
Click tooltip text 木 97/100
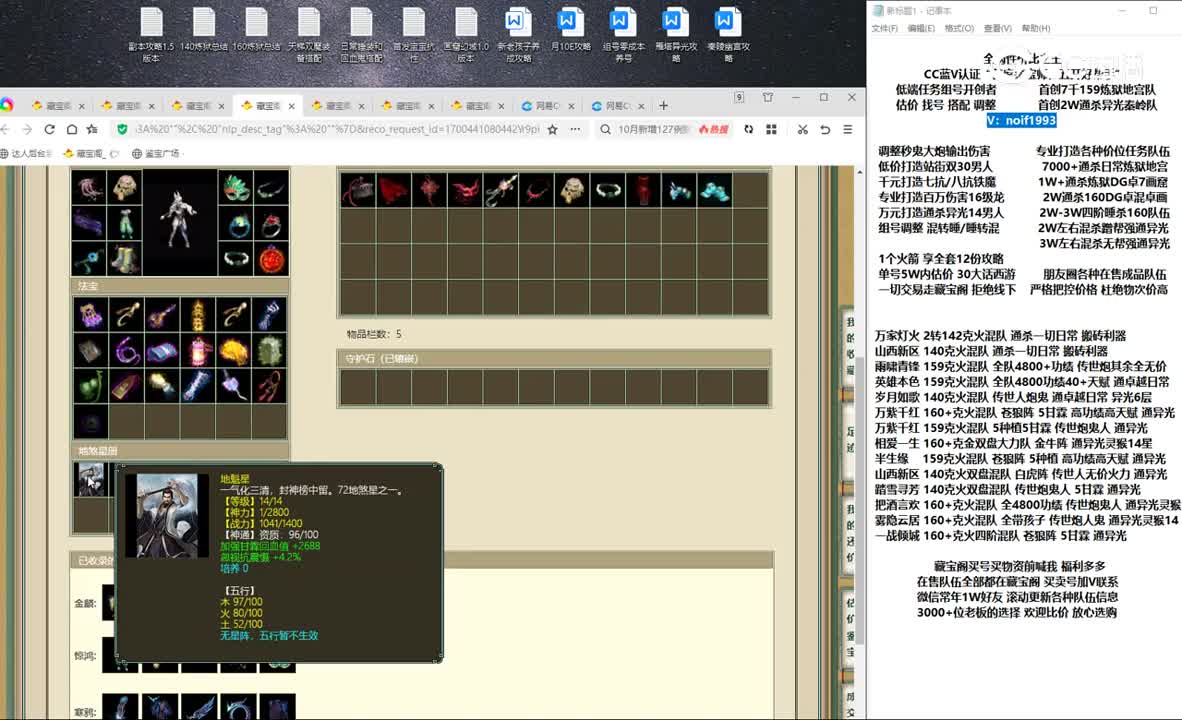[241, 602]
